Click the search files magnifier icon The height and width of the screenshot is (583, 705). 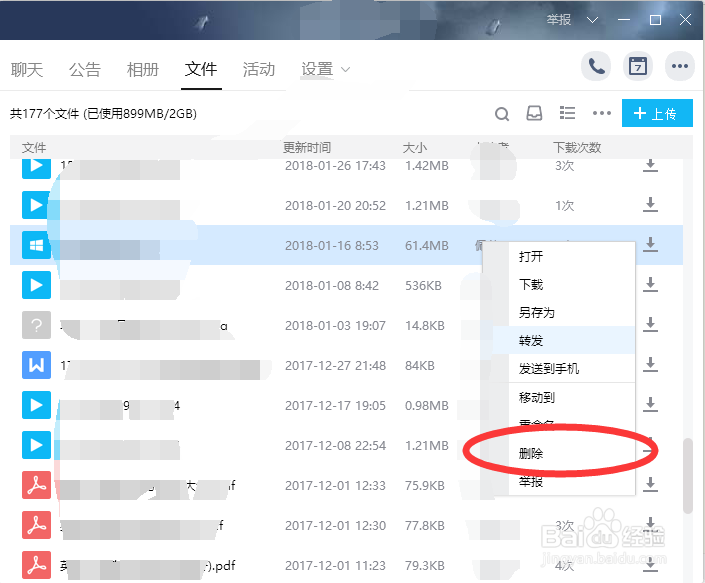[x=502, y=114]
